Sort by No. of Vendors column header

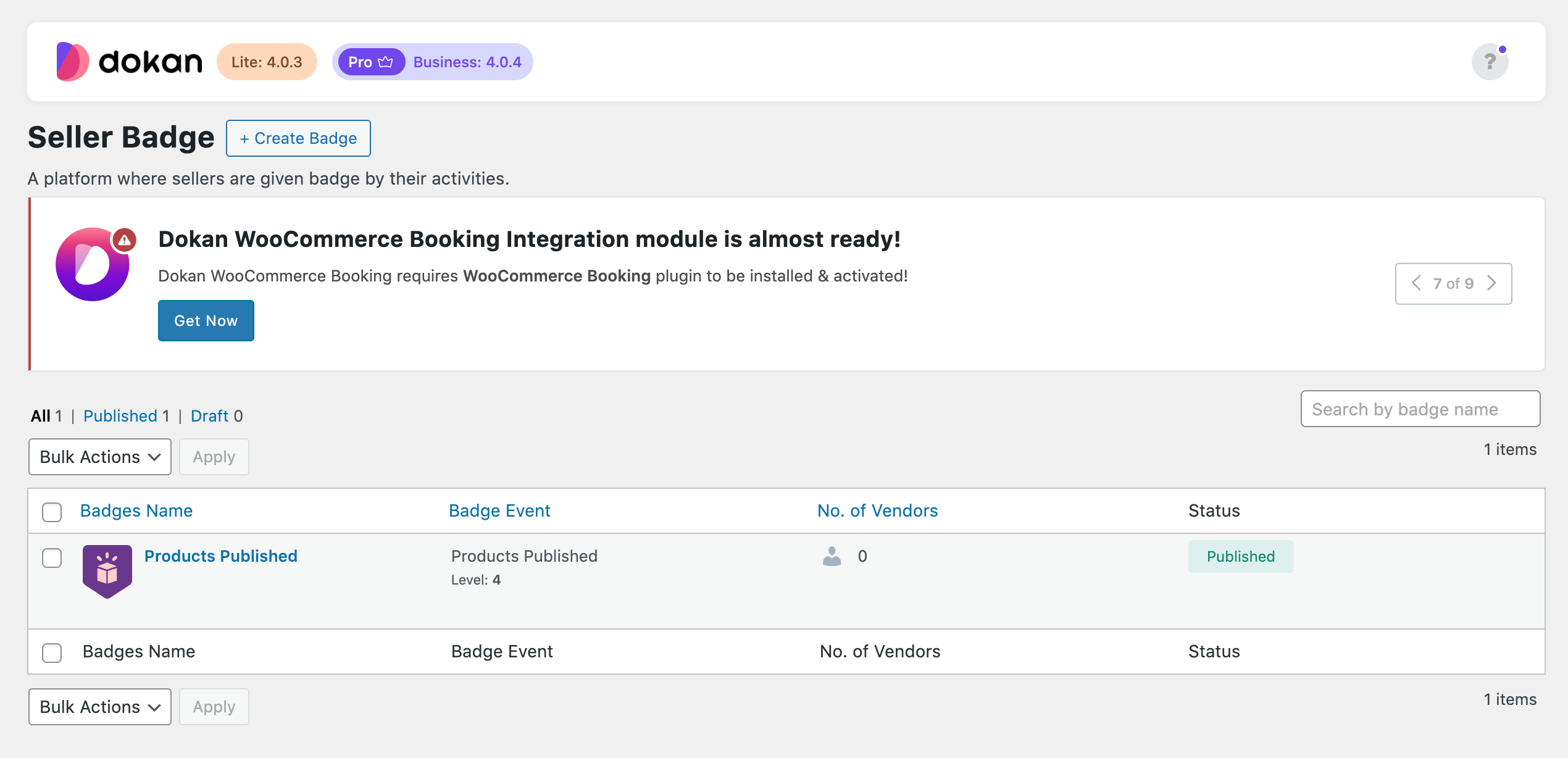pyautogui.click(x=878, y=510)
